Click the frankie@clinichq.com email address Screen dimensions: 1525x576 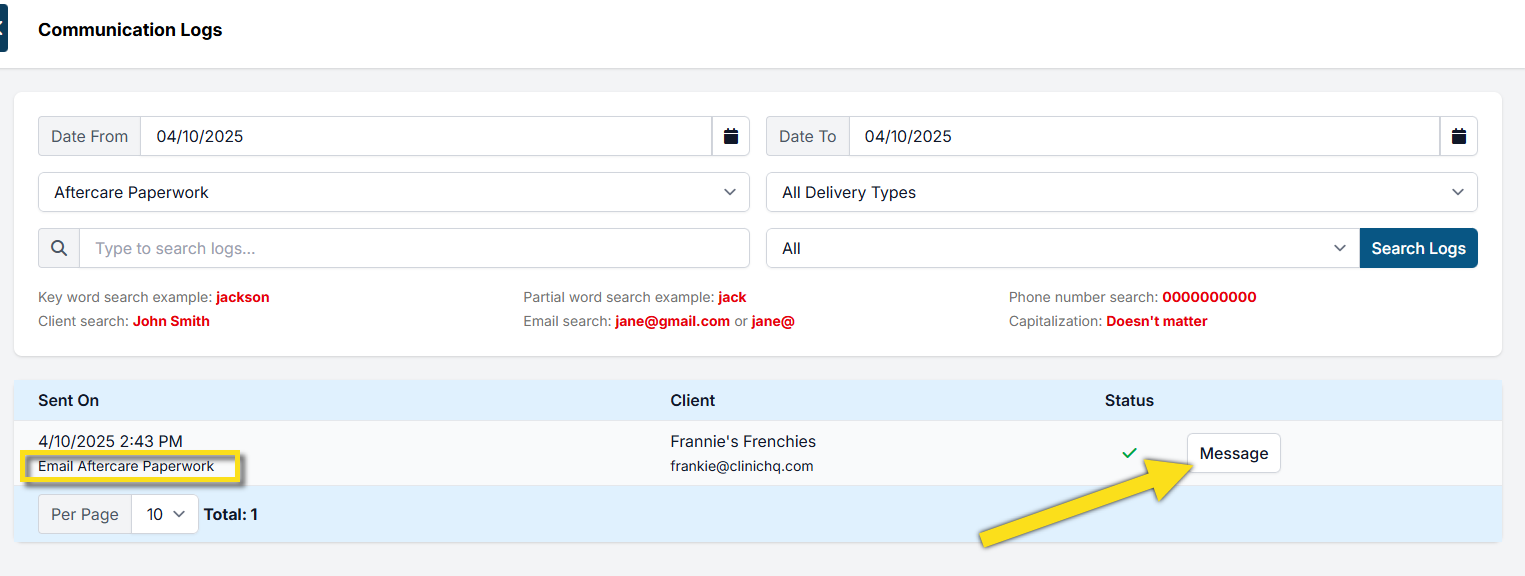[x=741, y=466]
